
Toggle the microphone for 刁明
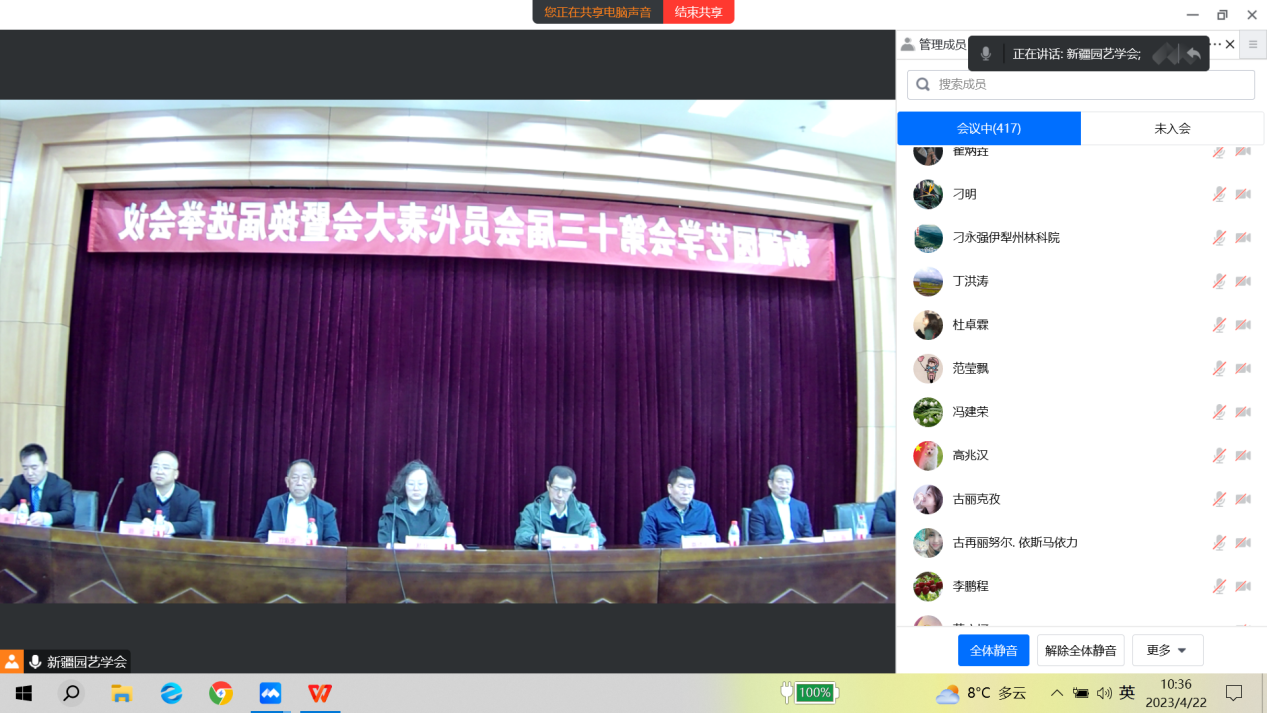1219,194
